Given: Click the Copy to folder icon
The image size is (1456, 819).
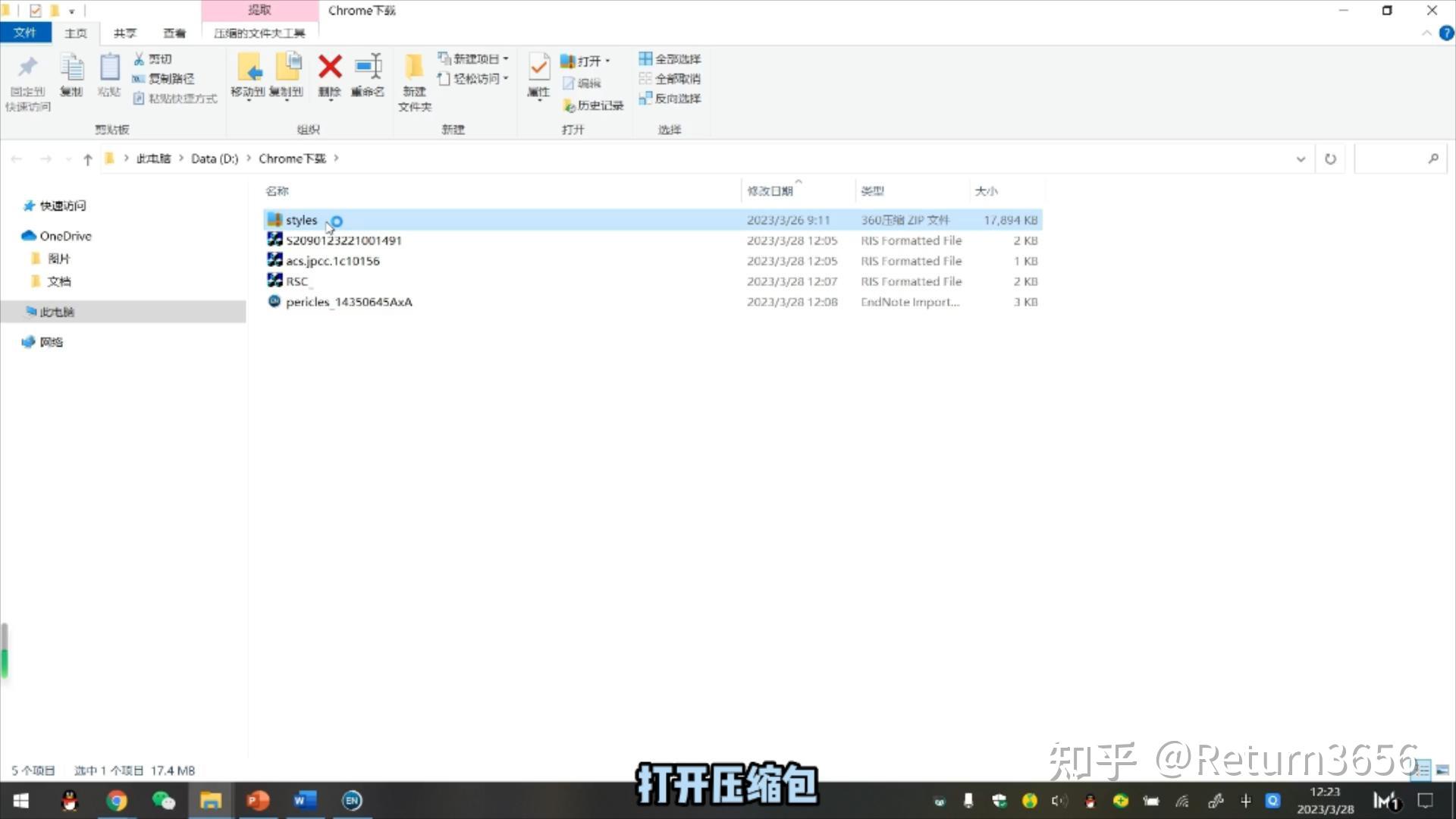Looking at the screenshot, I should point(287,68).
